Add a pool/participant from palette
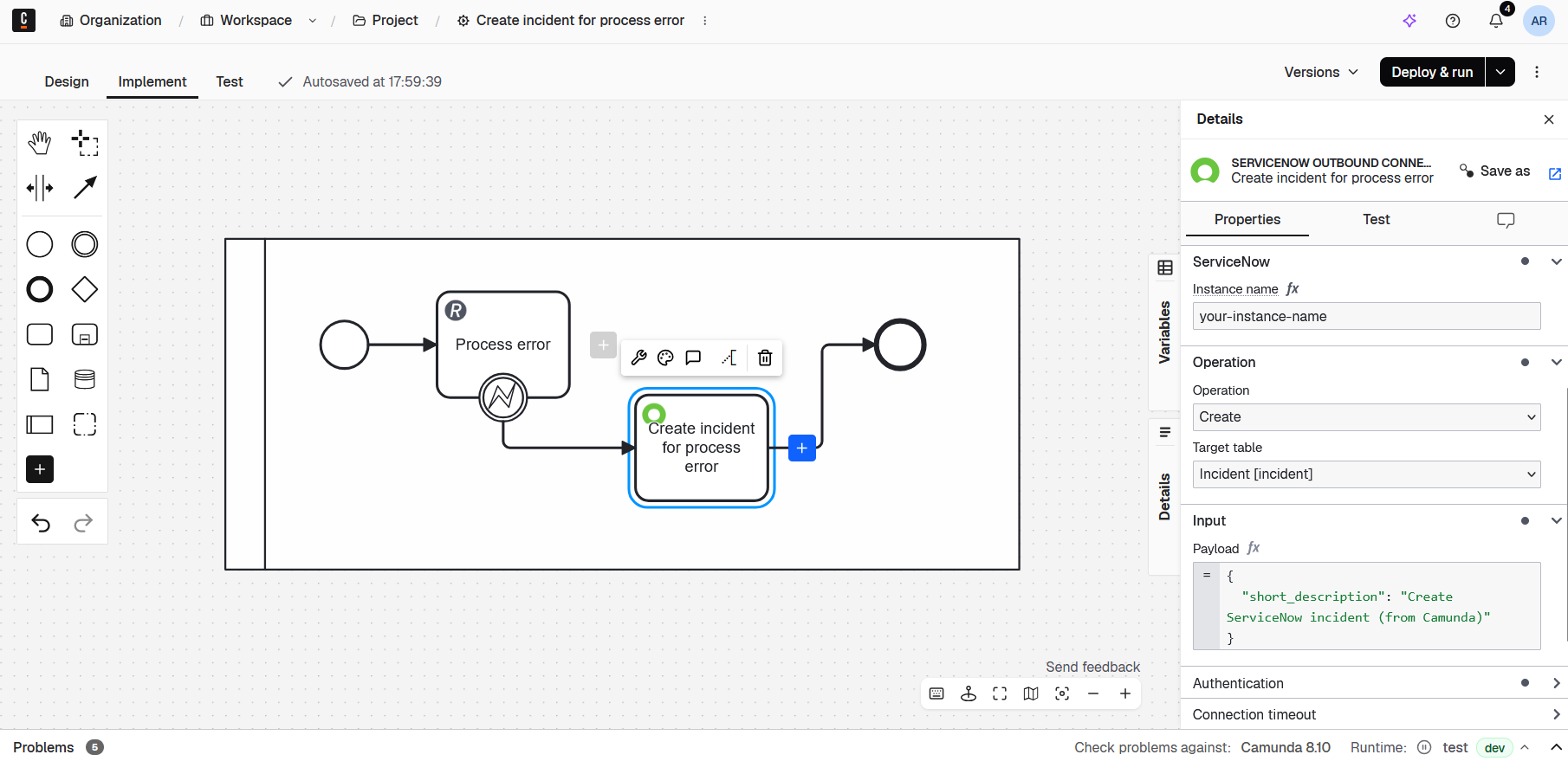The image size is (1568, 761). coord(40,424)
